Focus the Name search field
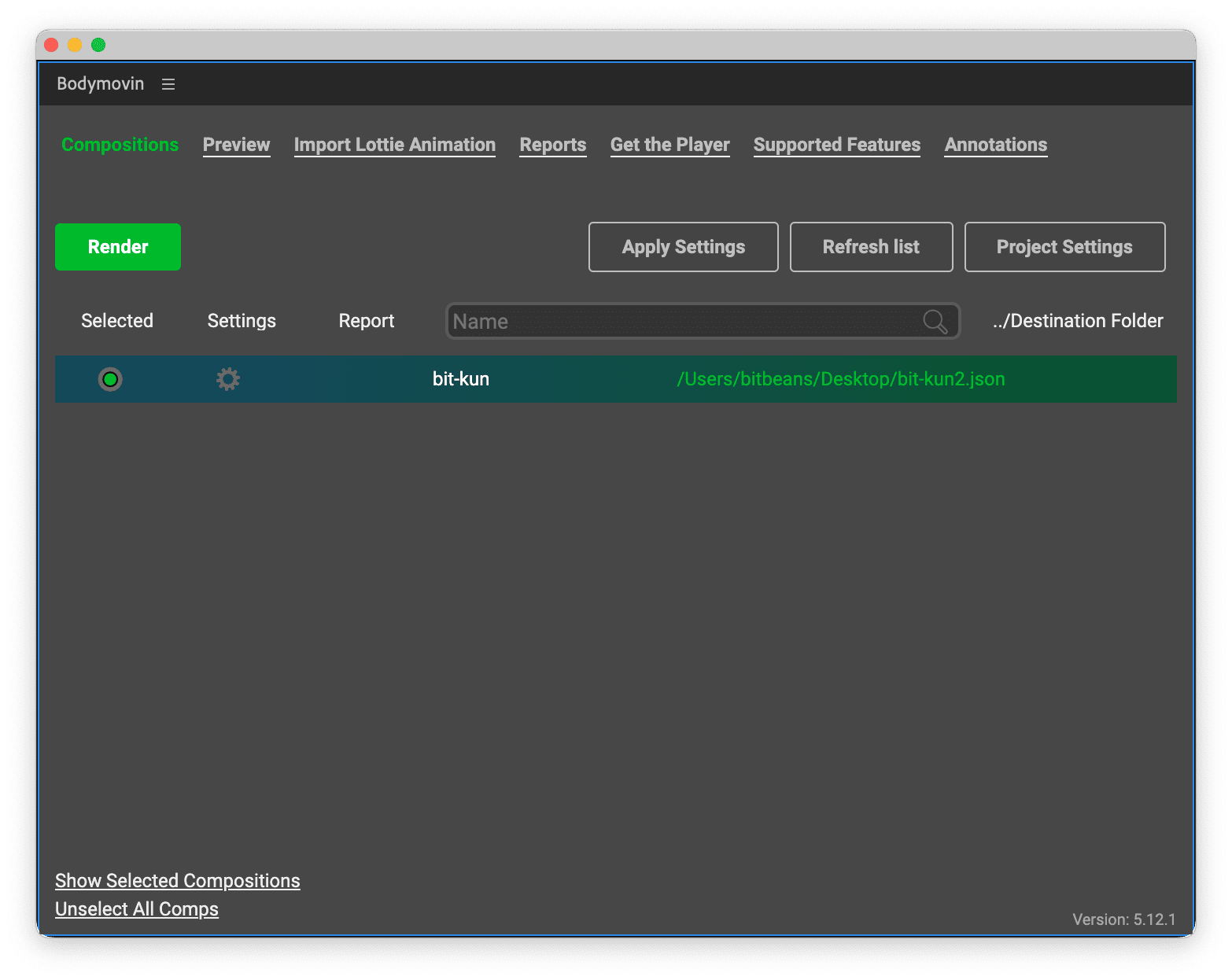 (684, 321)
